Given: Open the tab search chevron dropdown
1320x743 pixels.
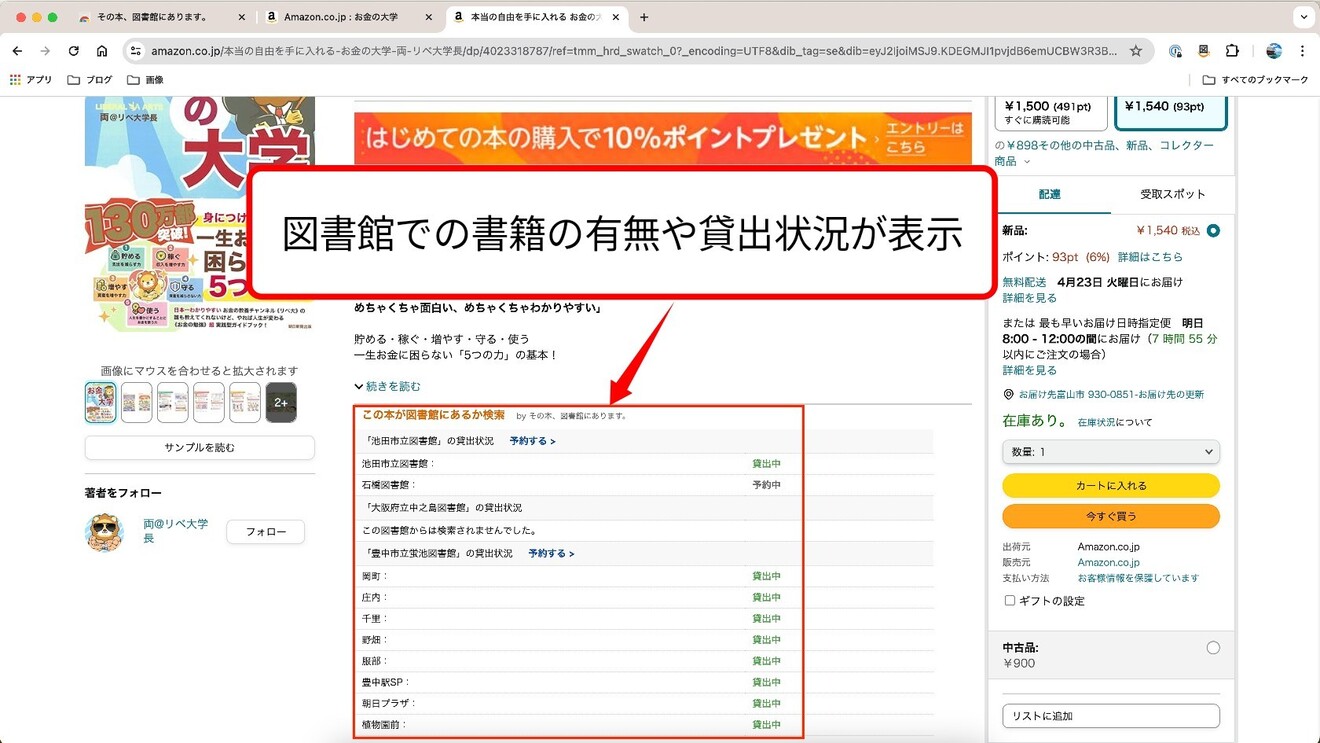Looking at the screenshot, I should pyautogui.click(x=1304, y=17).
